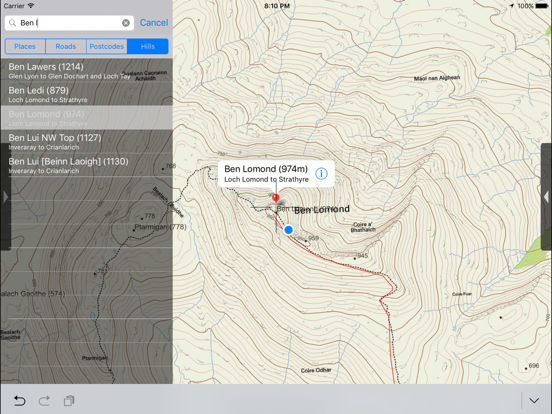Image resolution: width=552 pixels, height=414 pixels.
Task: Tap the blue current location dot
Action: coord(288,230)
